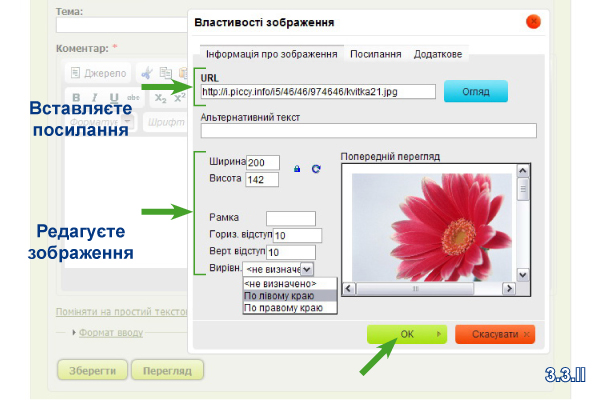The height and width of the screenshot is (400, 600).
Task: Click the reset size refresh icon
Action: (316, 169)
